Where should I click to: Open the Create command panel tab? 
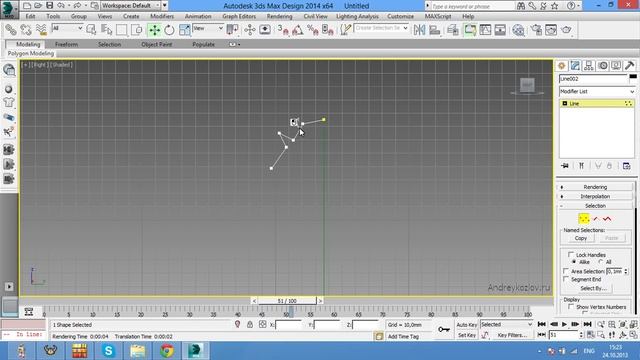tap(562, 66)
